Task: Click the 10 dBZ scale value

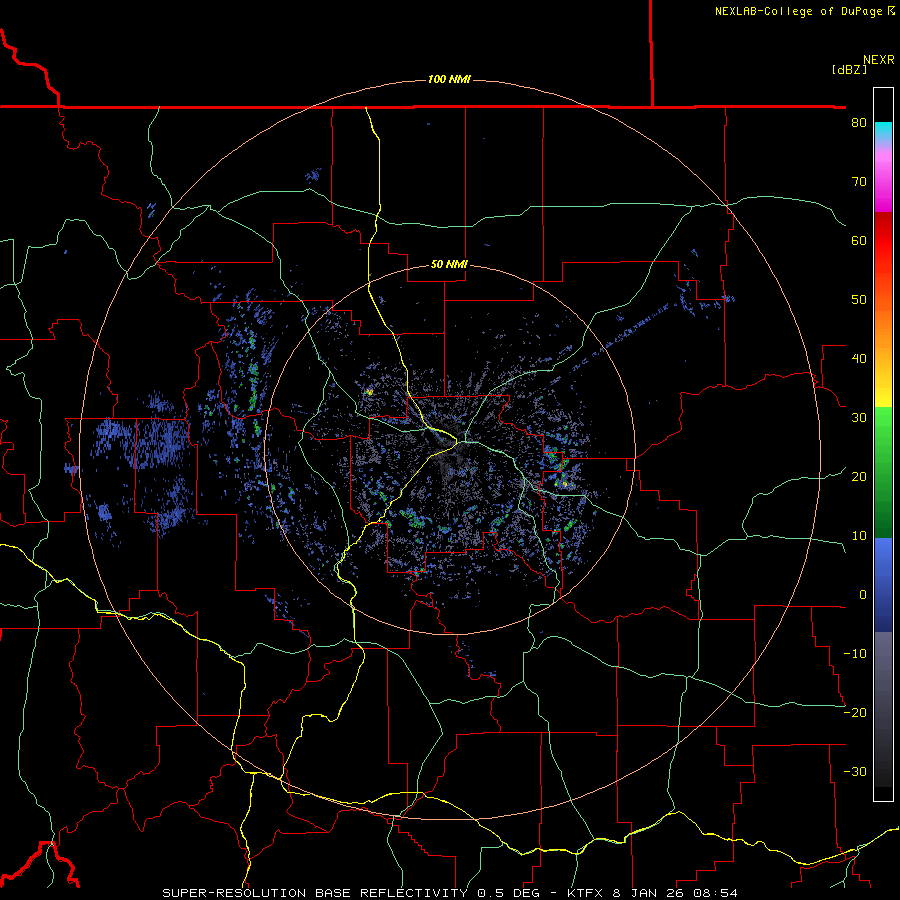Action: pyautogui.click(x=859, y=536)
